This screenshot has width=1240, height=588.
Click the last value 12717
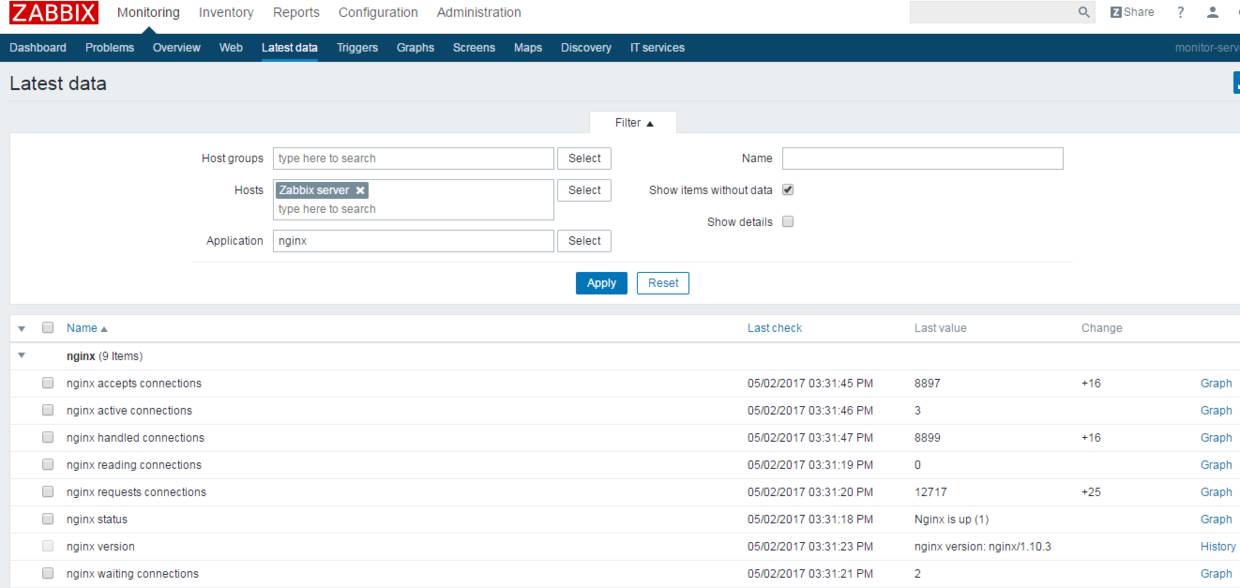click(930, 492)
